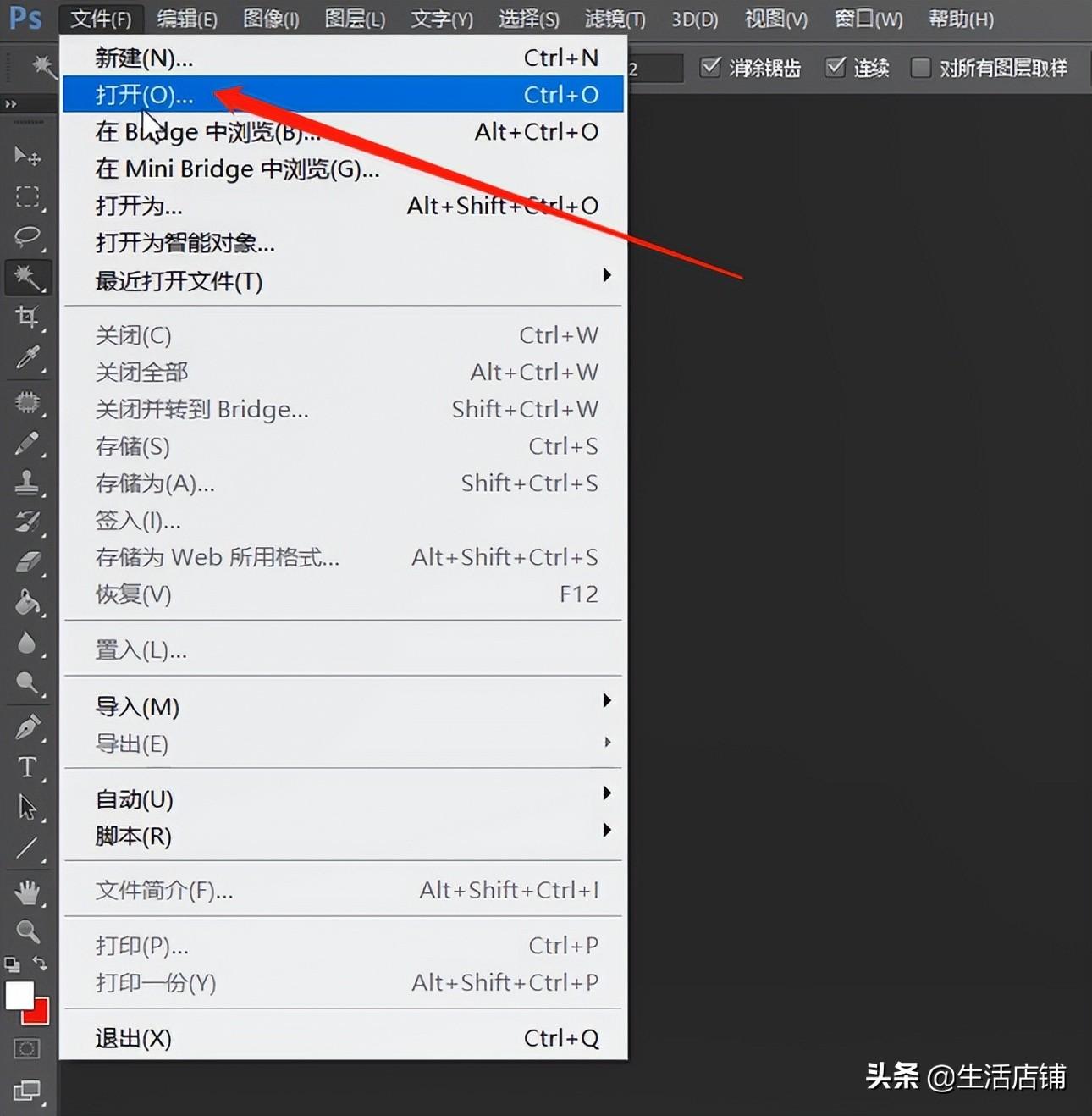The height and width of the screenshot is (1116, 1092).
Task: Open the Layer (L) menu
Action: pos(355,19)
